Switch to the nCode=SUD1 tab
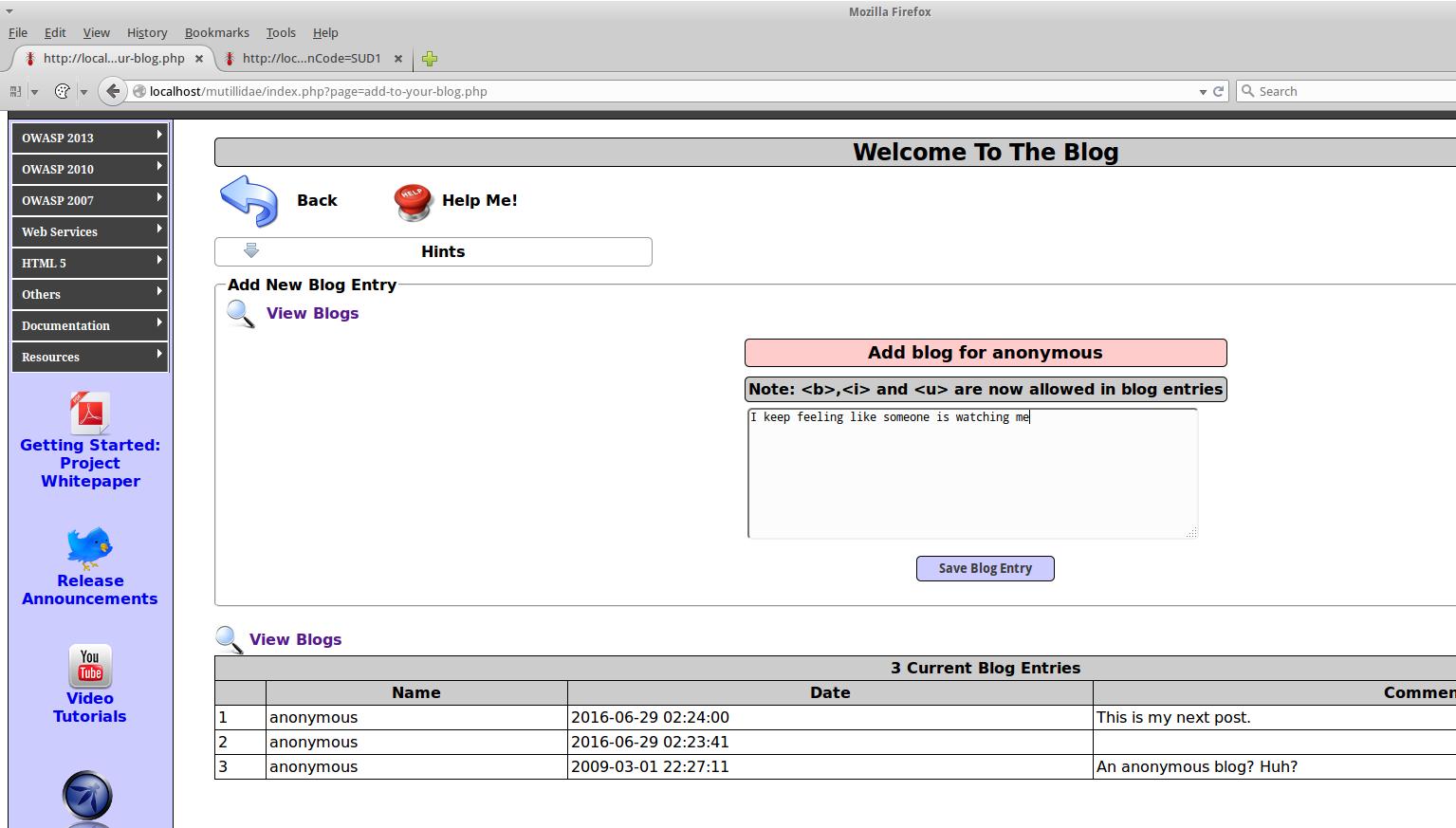This screenshot has height=828, width=1456. coord(311,58)
